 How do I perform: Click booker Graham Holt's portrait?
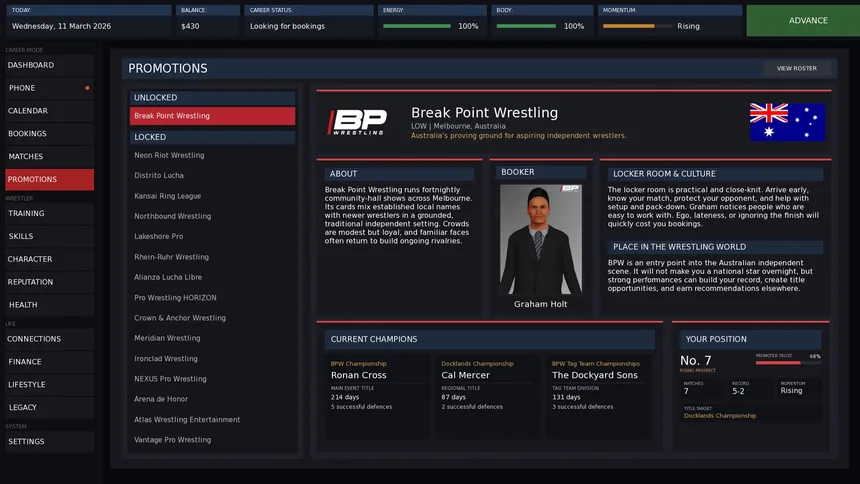540,239
